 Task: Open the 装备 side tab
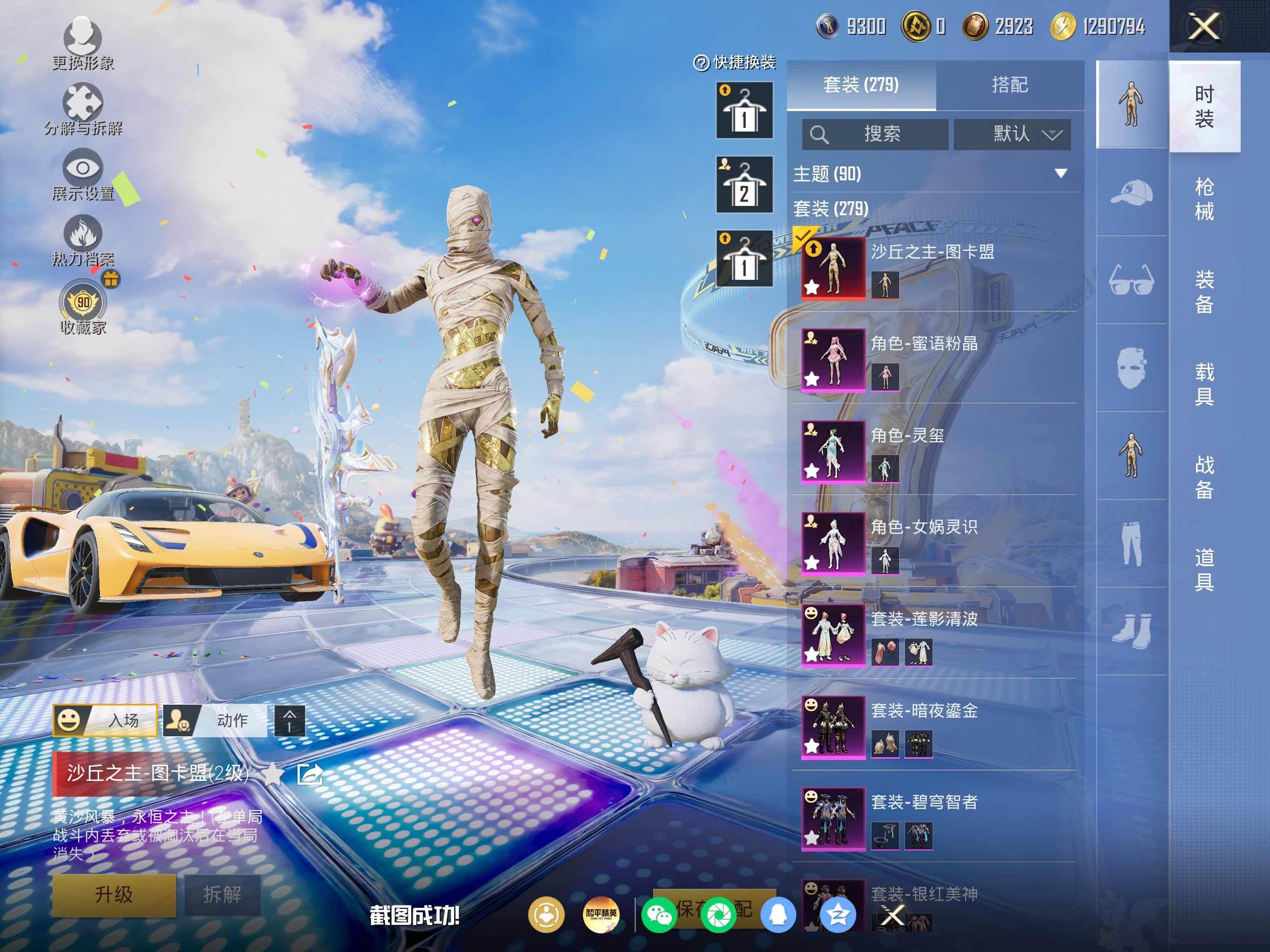point(1204,291)
